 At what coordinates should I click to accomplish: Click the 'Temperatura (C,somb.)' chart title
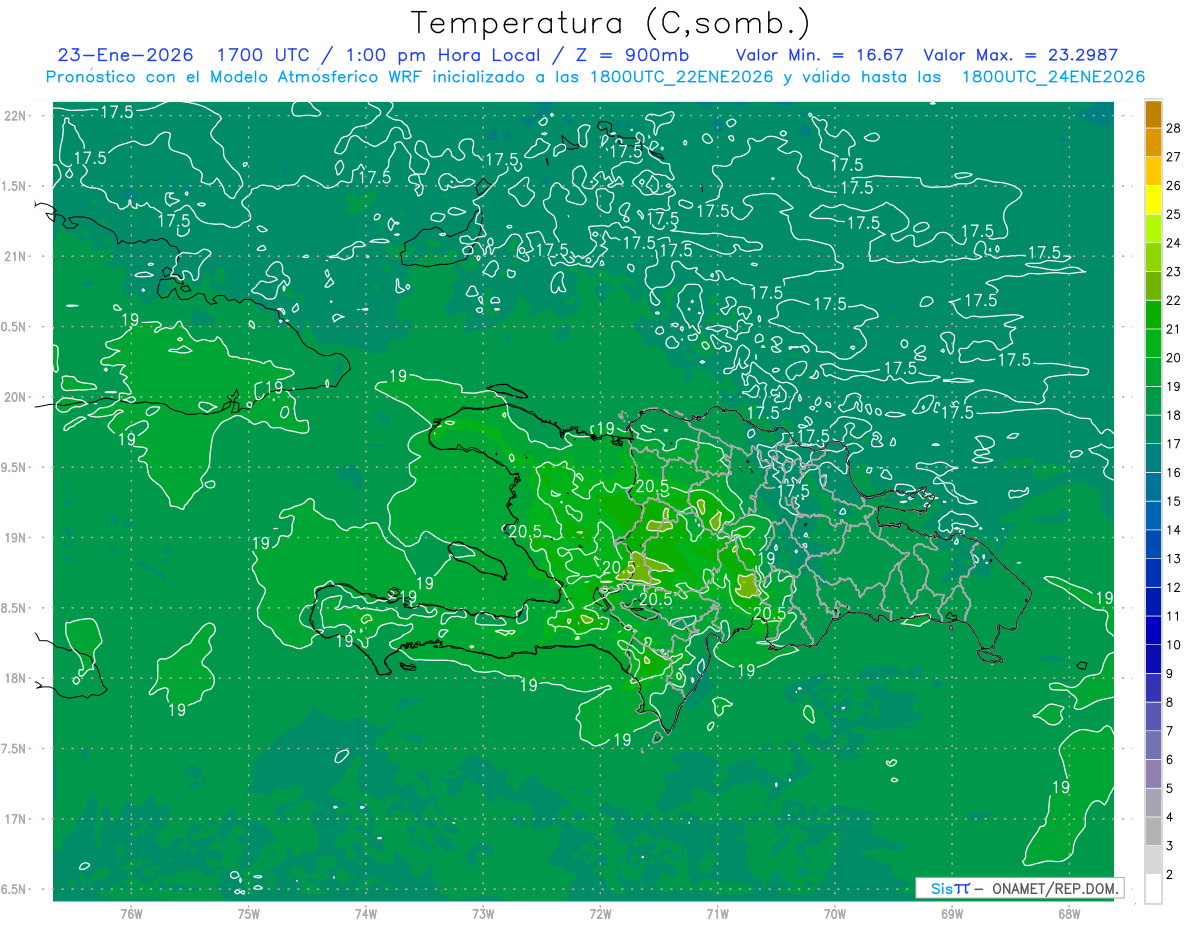611,23
